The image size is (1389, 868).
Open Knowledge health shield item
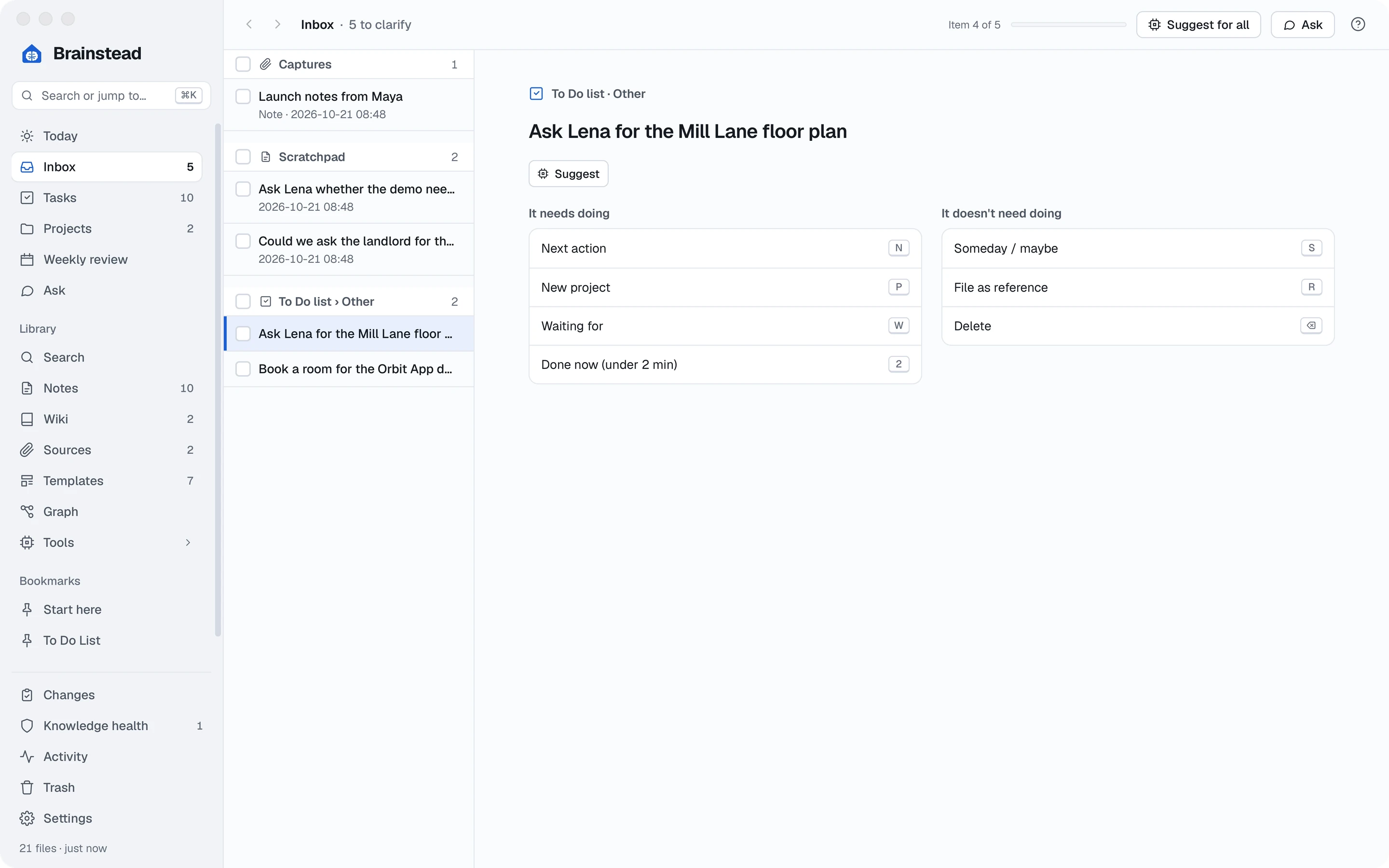tap(111, 726)
